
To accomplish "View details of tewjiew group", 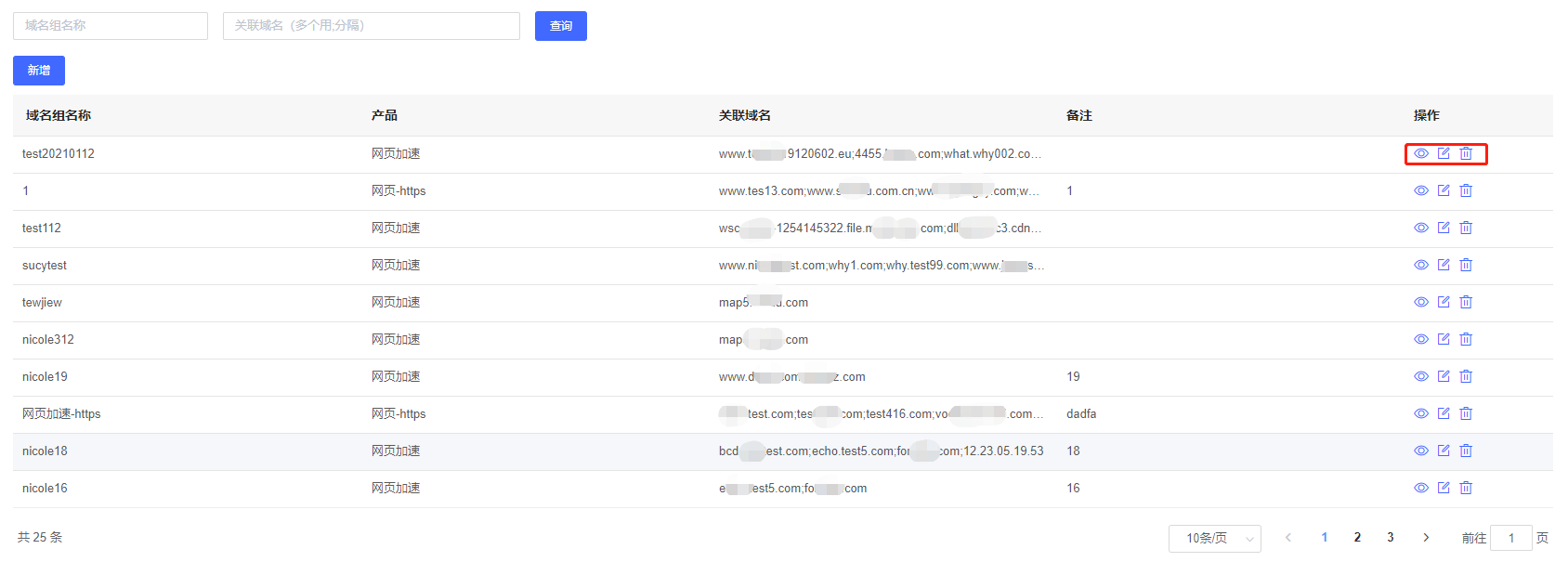I will tap(1421, 302).
